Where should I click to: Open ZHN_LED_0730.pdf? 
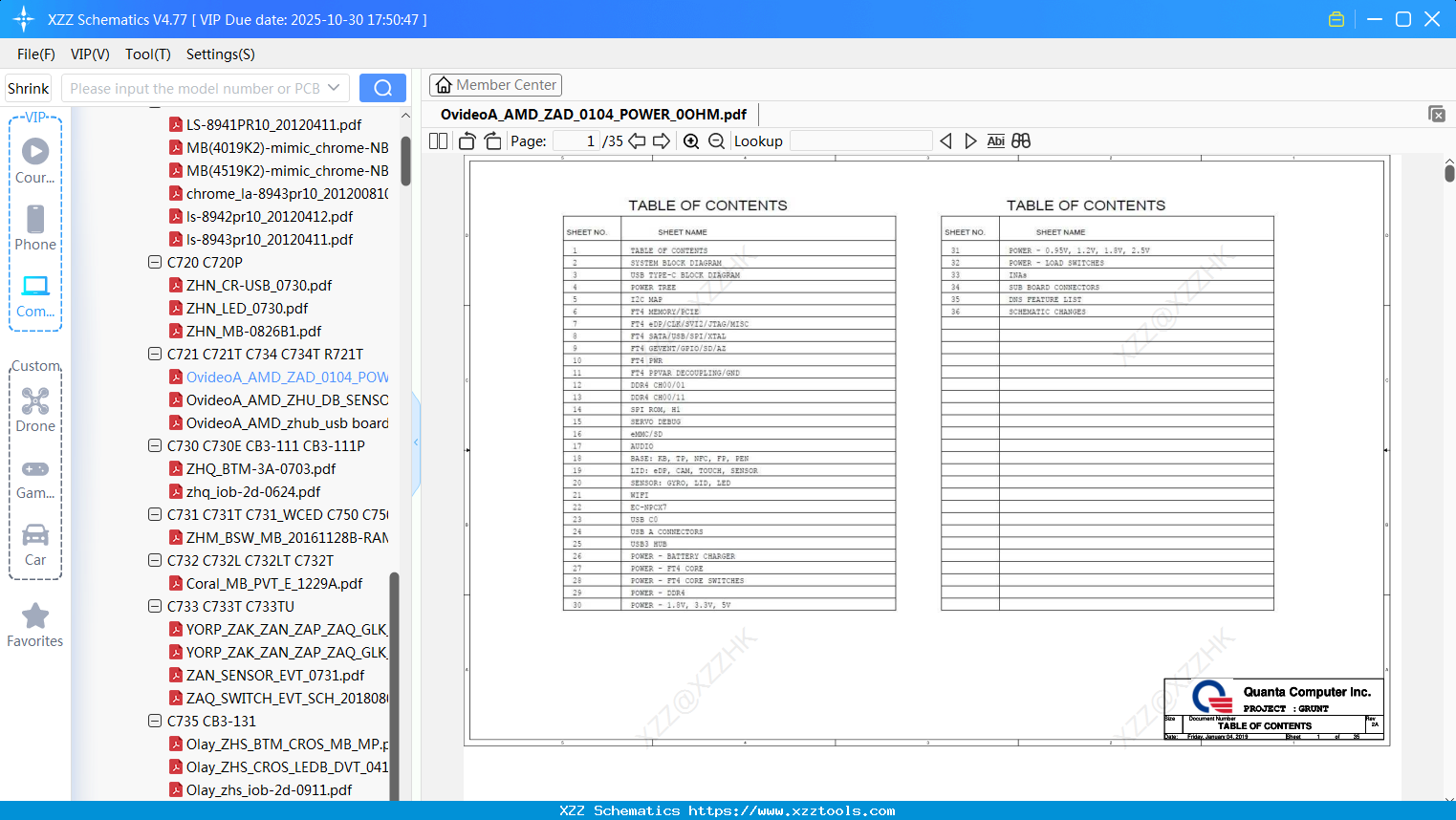pos(247,308)
